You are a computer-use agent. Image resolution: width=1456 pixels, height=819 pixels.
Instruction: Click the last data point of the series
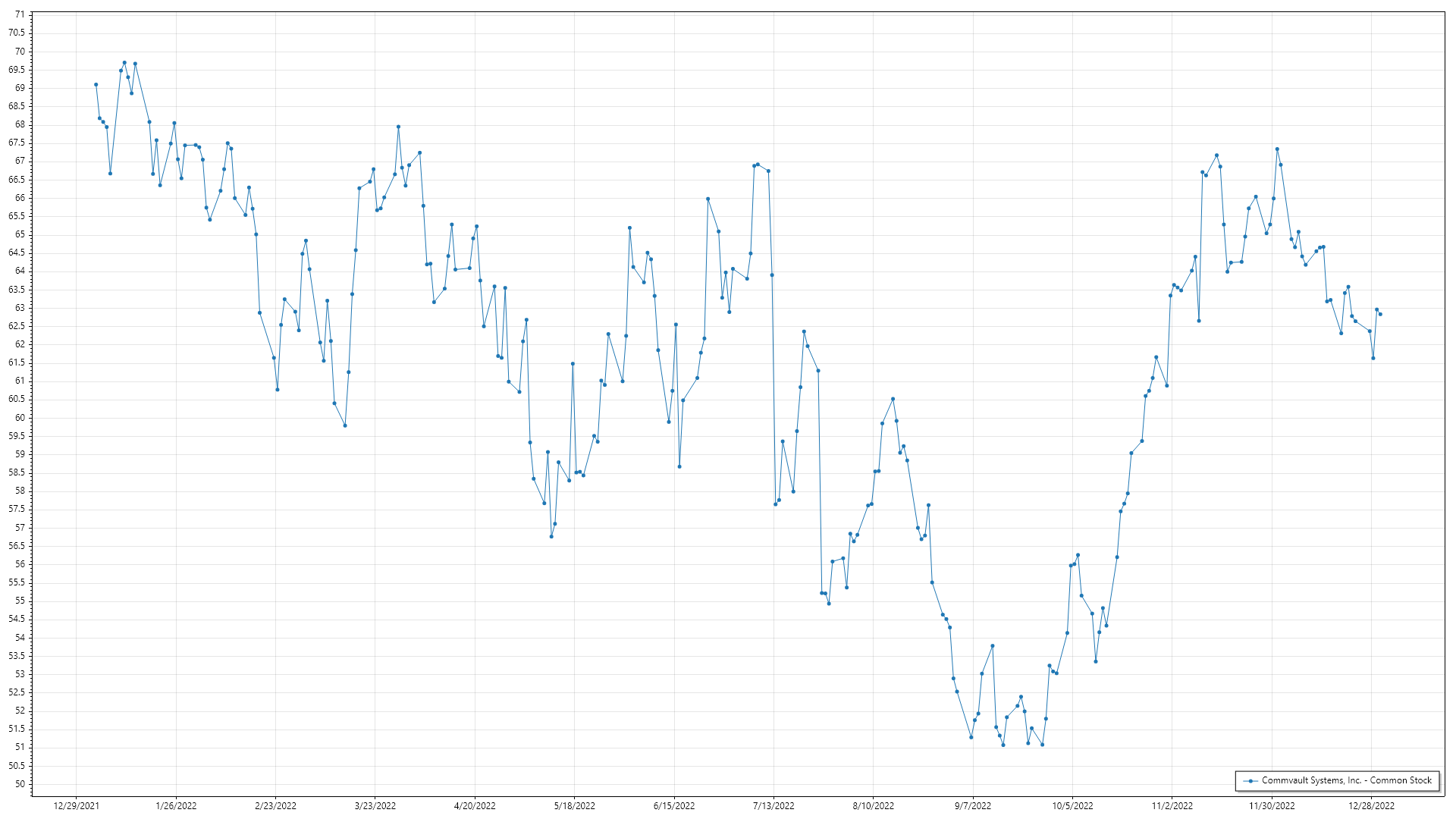pos(1380,314)
